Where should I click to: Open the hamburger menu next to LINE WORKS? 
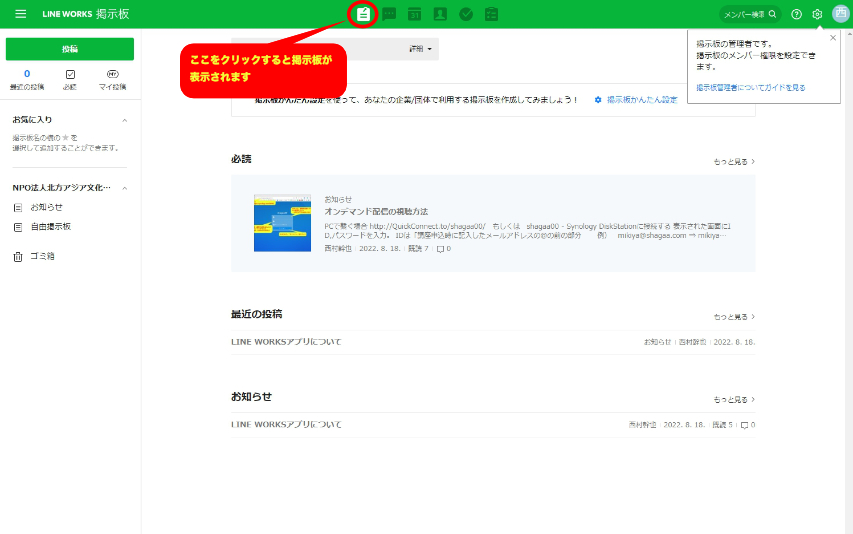tap(20, 14)
